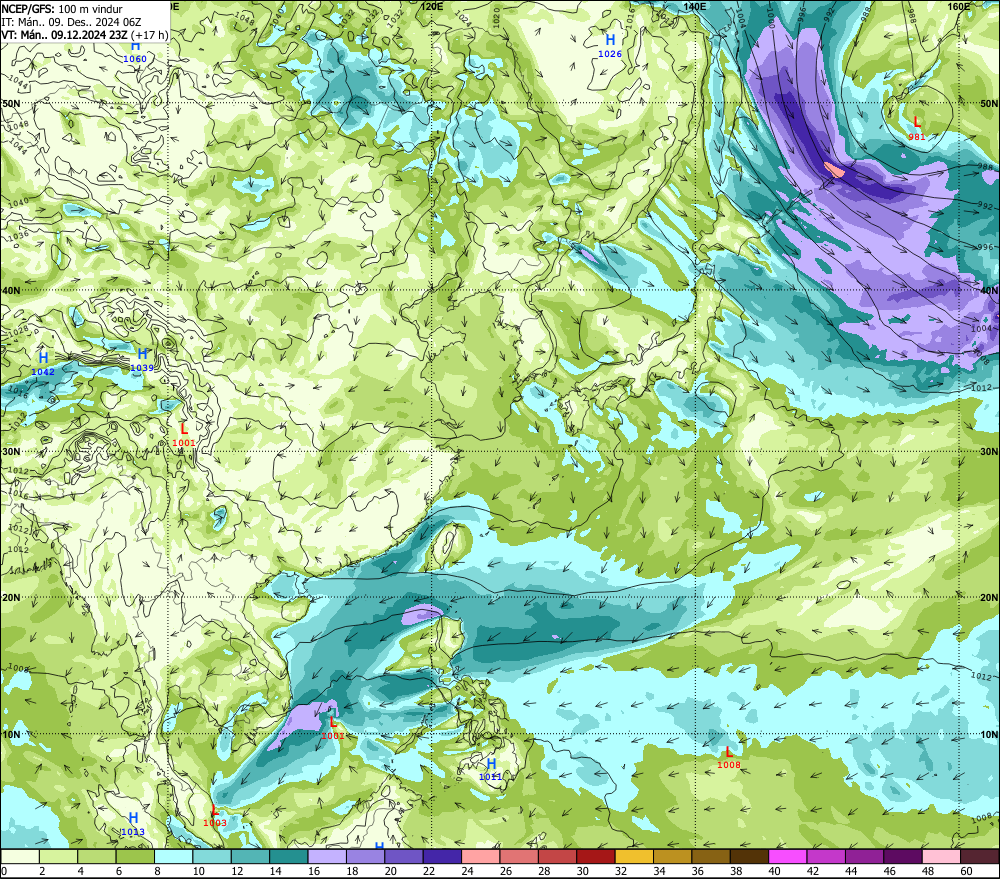Click the 140E longitude label
The height and width of the screenshot is (879, 1000).
point(694,6)
